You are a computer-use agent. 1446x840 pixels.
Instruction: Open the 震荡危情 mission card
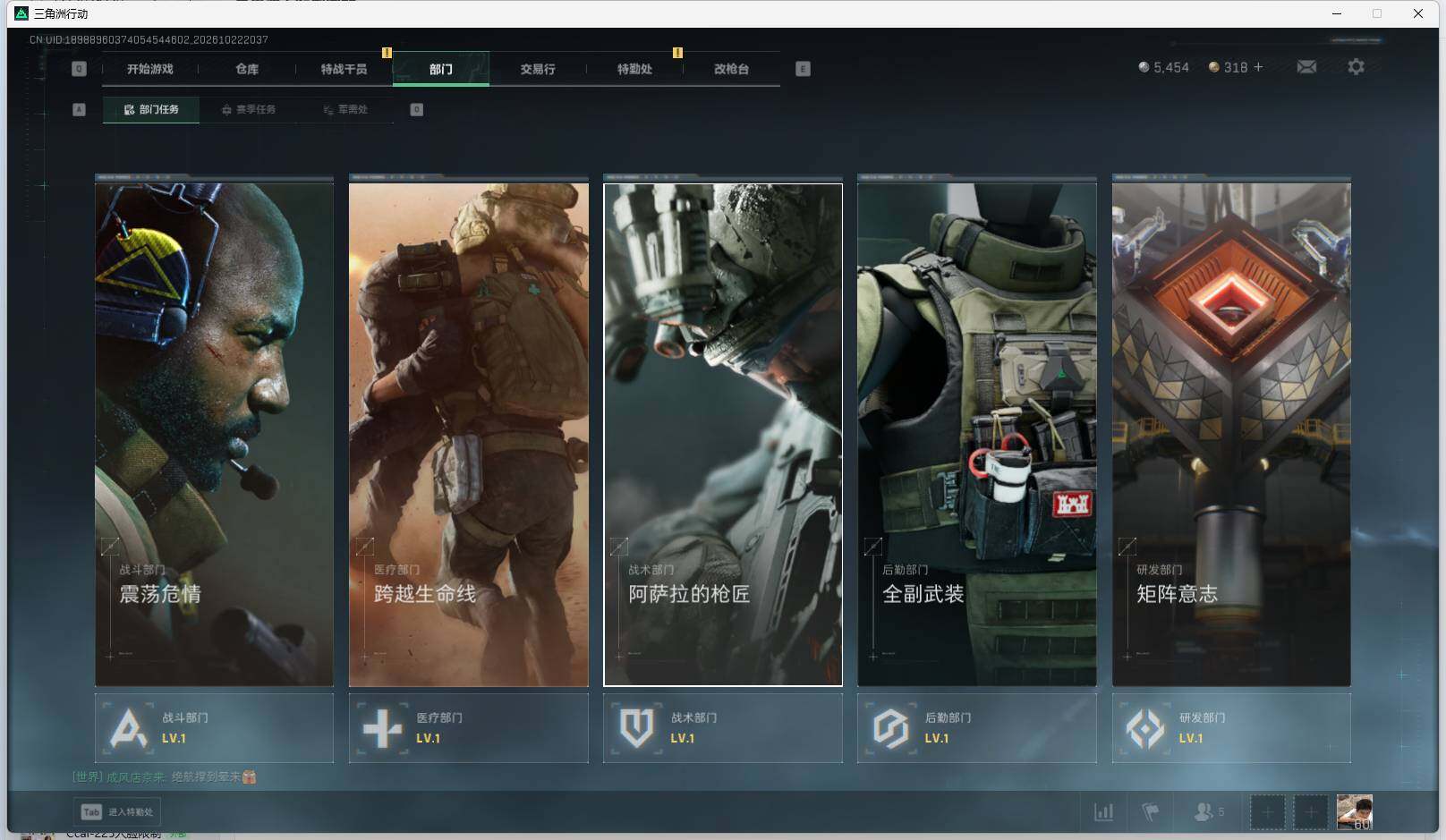pos(214,431)
